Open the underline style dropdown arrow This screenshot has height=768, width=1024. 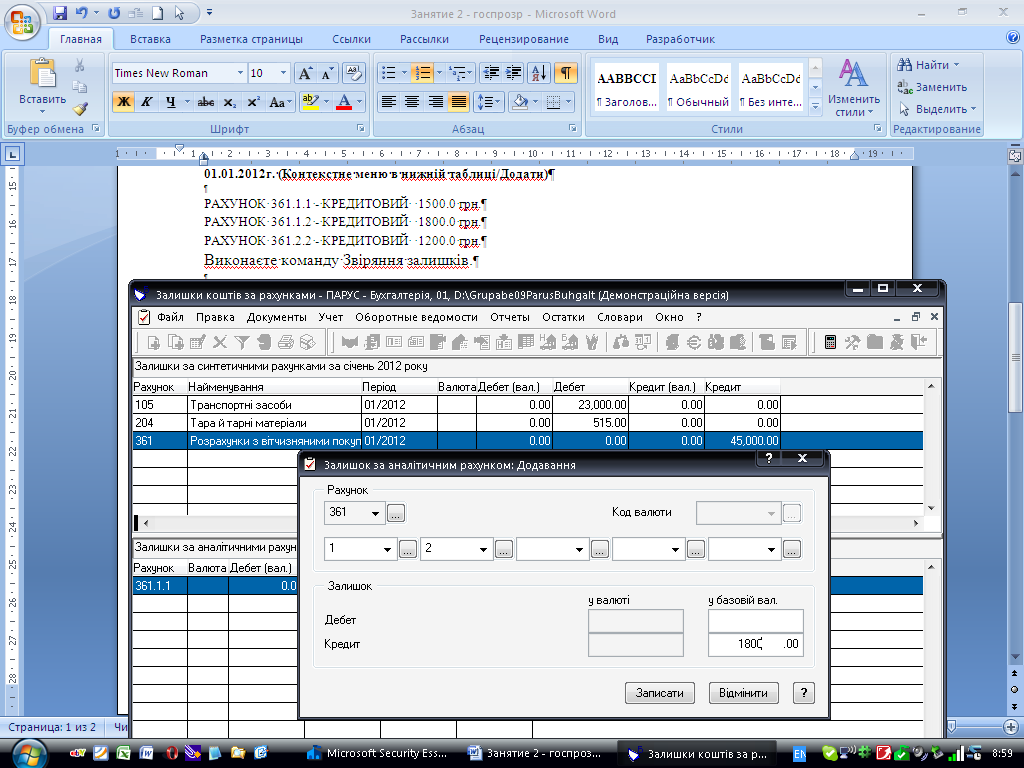click(x=187, y=102)
